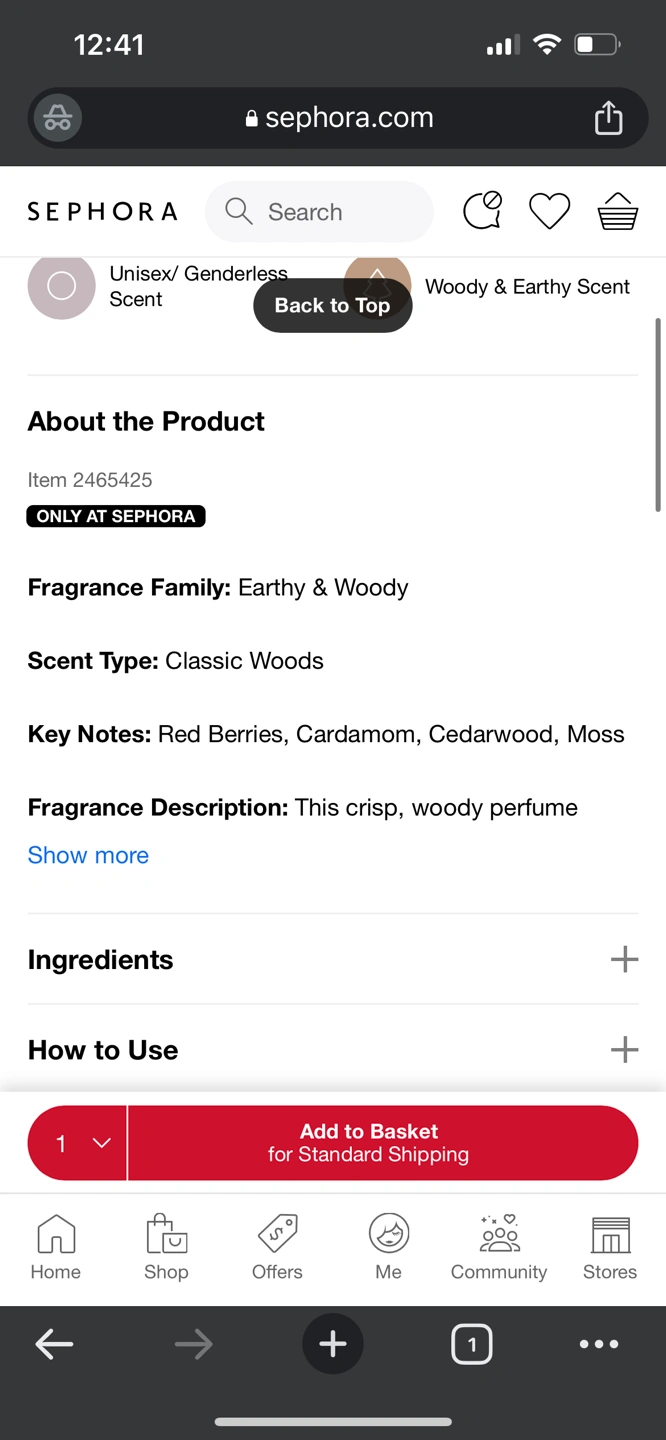Expand the How to Use section

click(624, 1050)
